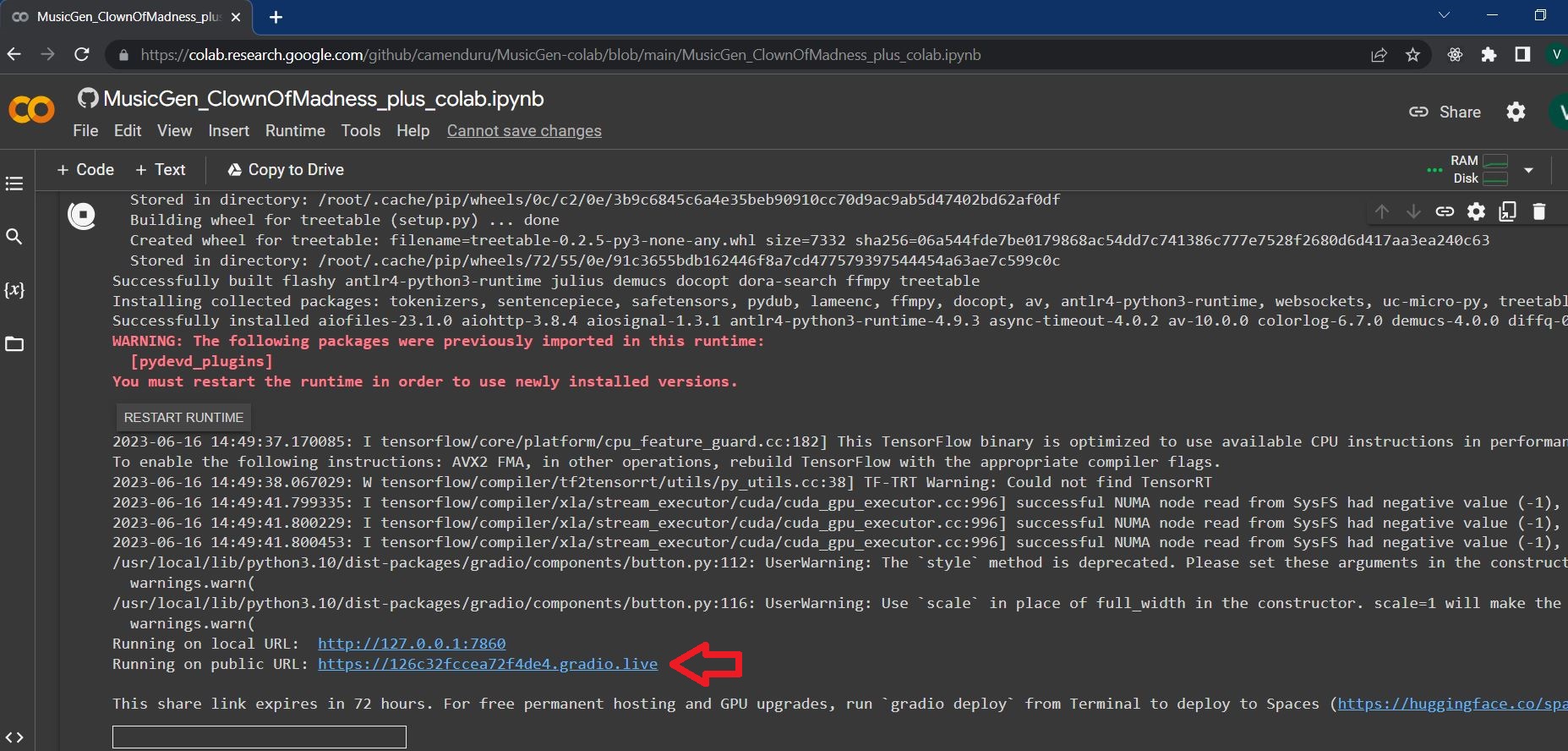The image size is (1568, 751).
Task: Delete the cell with trash icon
Action: (x=1538, y=211)
